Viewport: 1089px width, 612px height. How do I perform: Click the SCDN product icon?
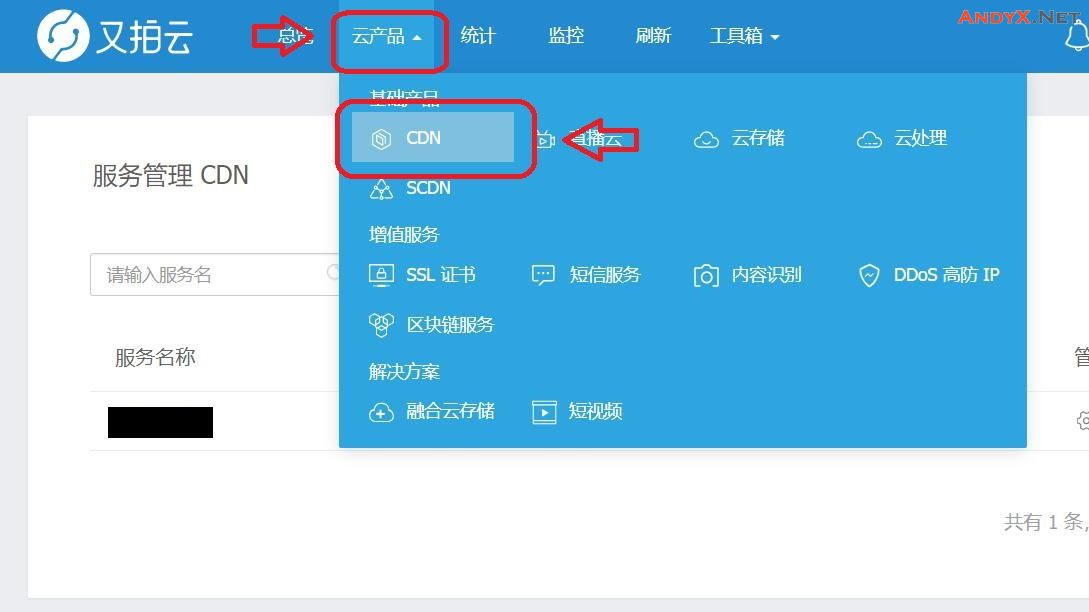(381, 189)
